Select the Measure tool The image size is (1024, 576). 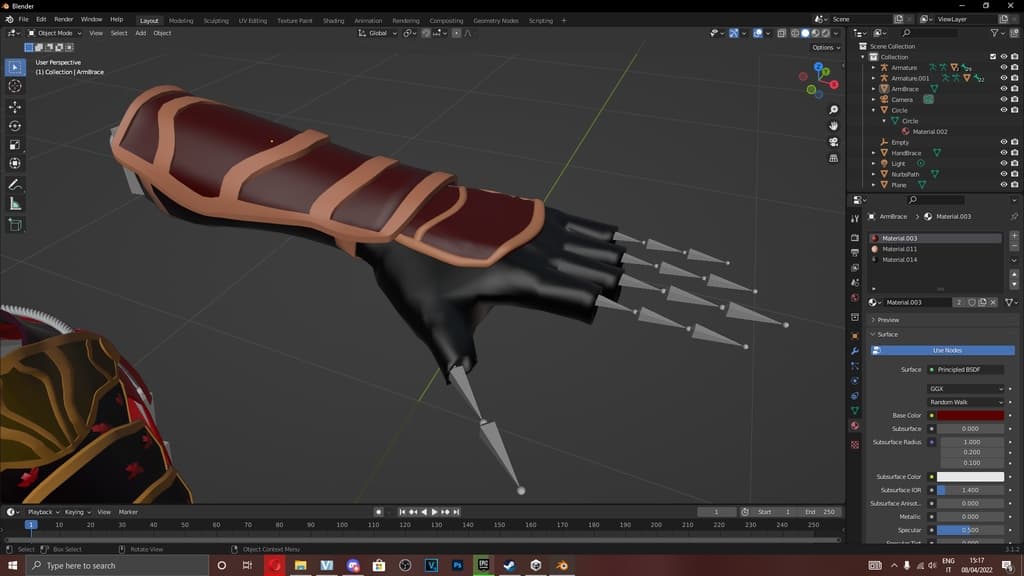[15, 204]
